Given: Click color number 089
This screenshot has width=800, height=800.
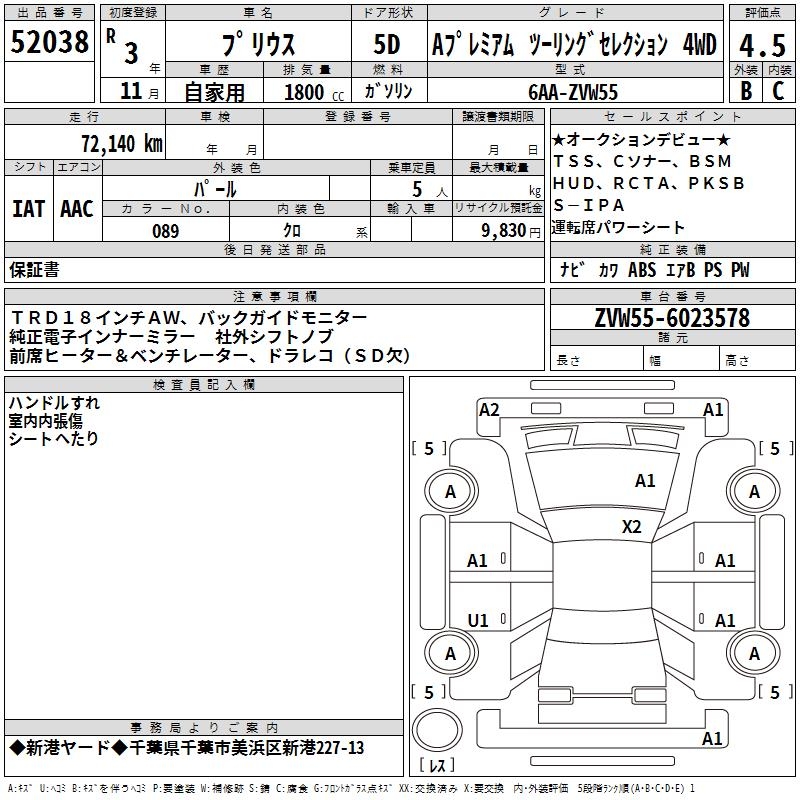Looking at the screenshot, I should (x=166, y=231).
